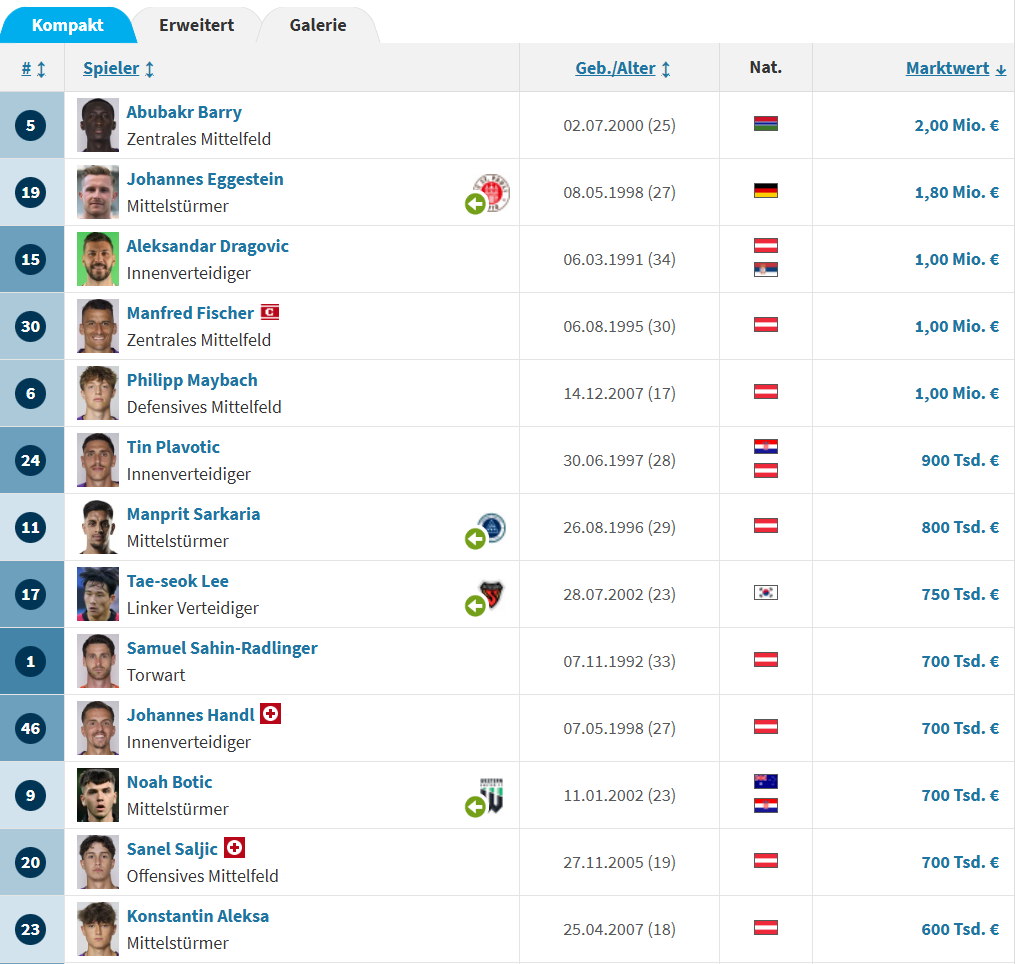Click Philipp Maybach's portrait thumbnail
Viewport: 1015px width, 964px height.
[98, 393]
